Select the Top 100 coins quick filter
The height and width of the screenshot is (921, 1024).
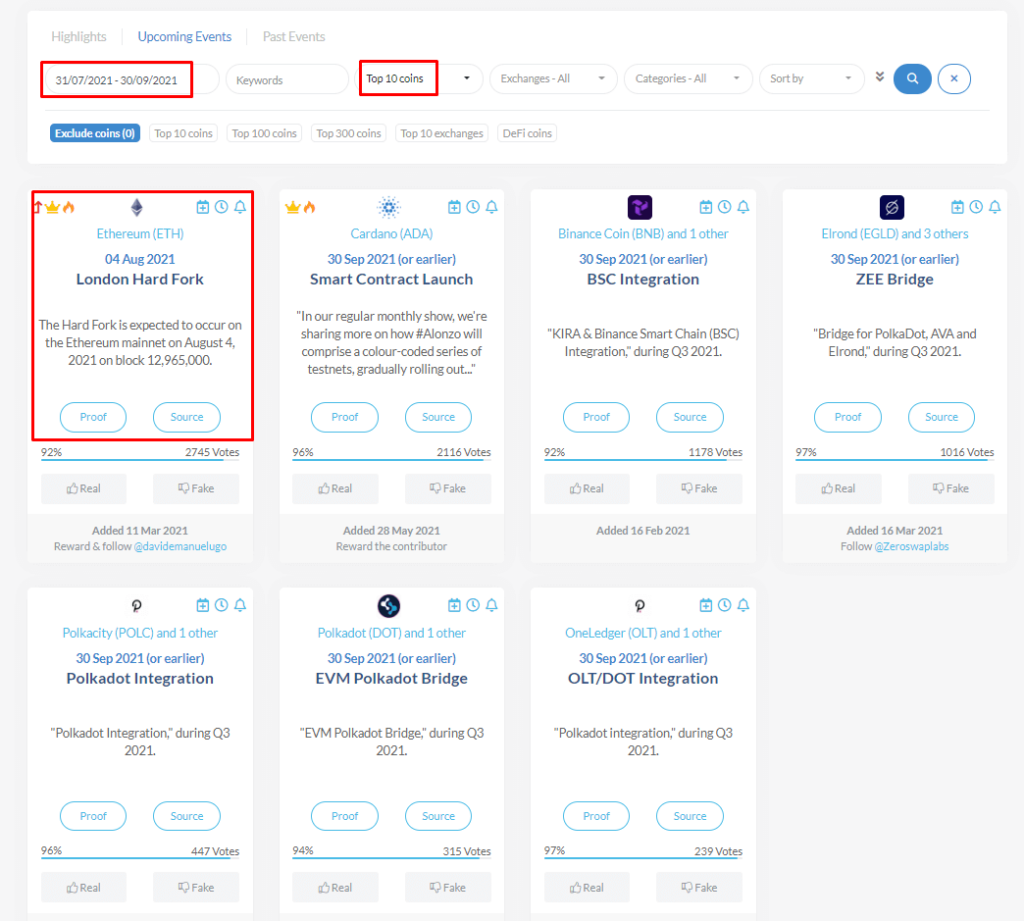click(x=264, y=133)
